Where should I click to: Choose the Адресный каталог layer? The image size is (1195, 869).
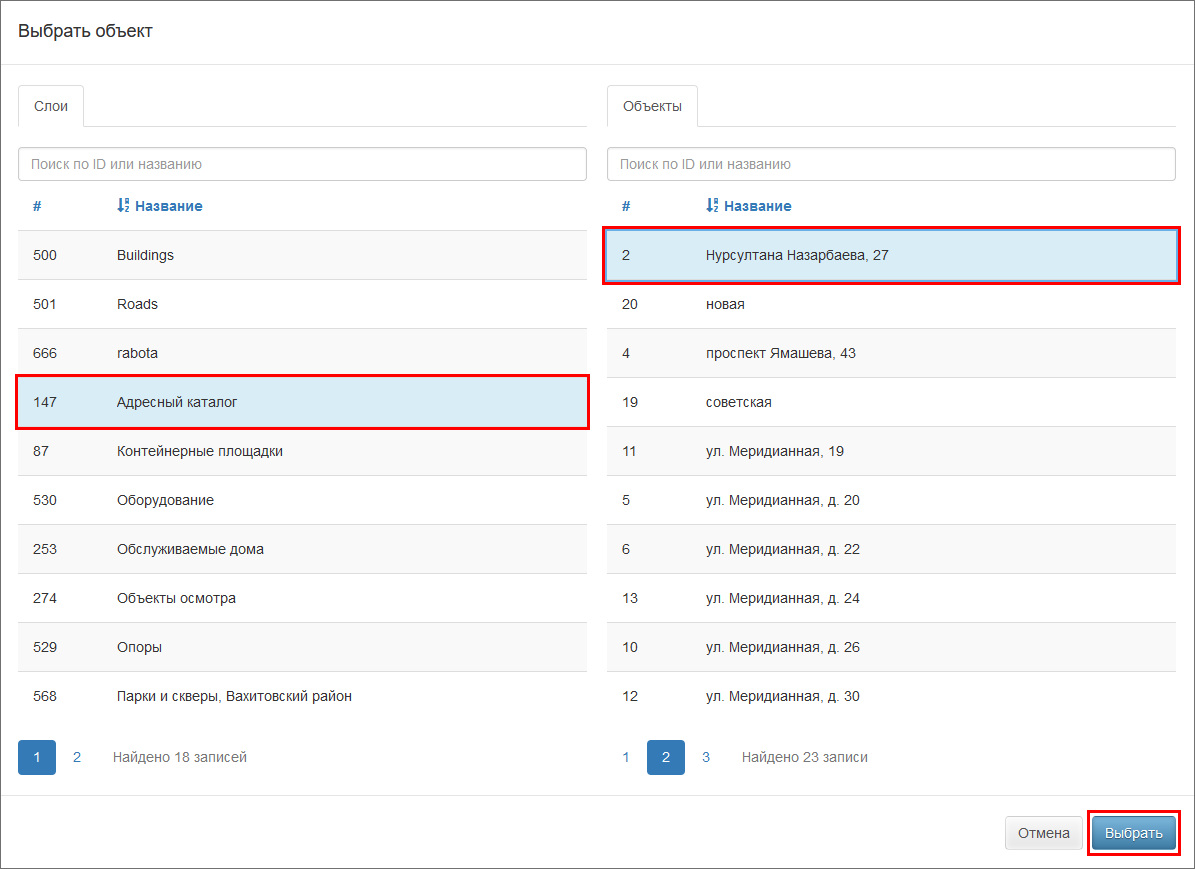point(302,402)
